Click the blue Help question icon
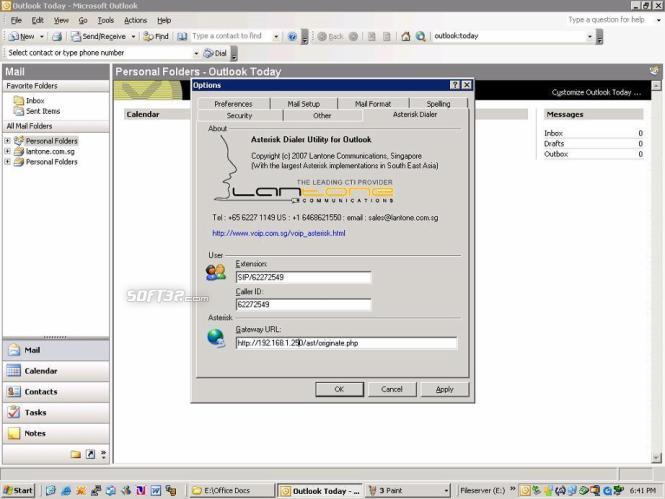 click(292, 36)
